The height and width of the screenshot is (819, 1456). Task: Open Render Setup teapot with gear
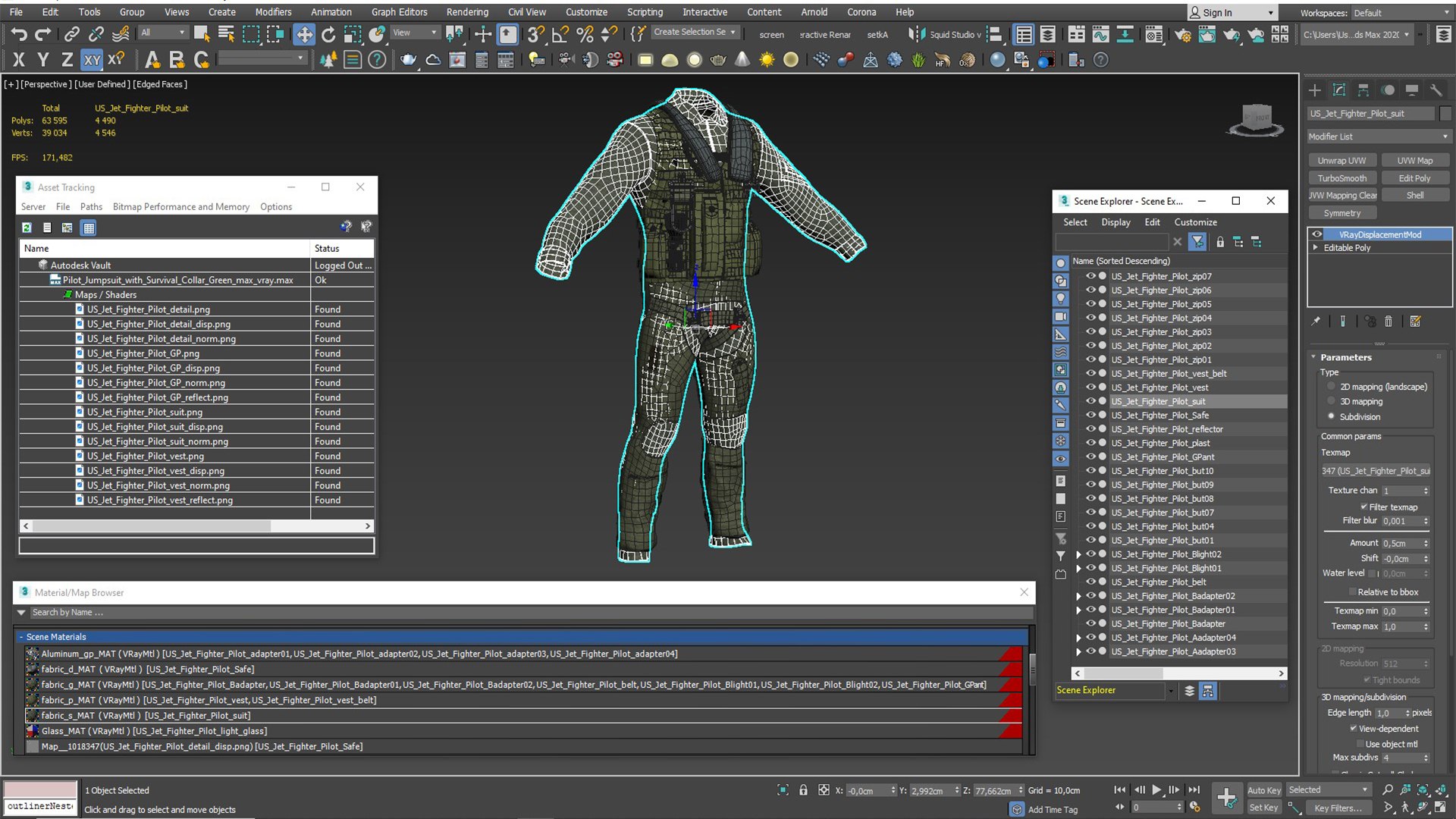[1183, 34]
